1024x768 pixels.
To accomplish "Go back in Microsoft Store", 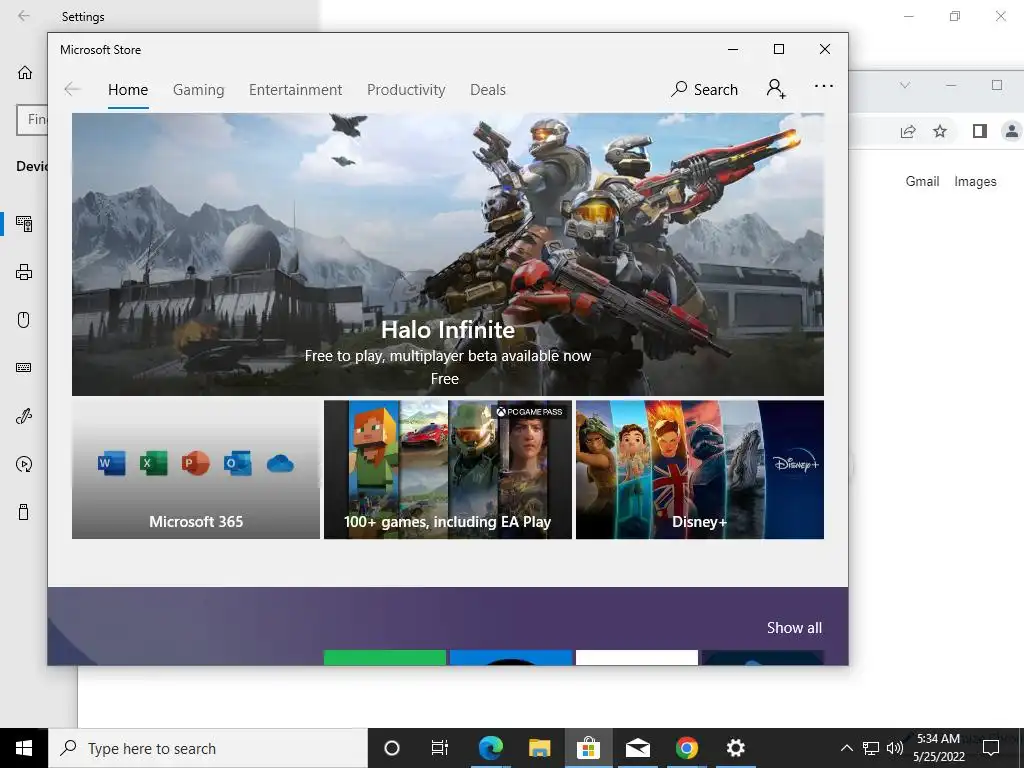I will coord(72,89).
